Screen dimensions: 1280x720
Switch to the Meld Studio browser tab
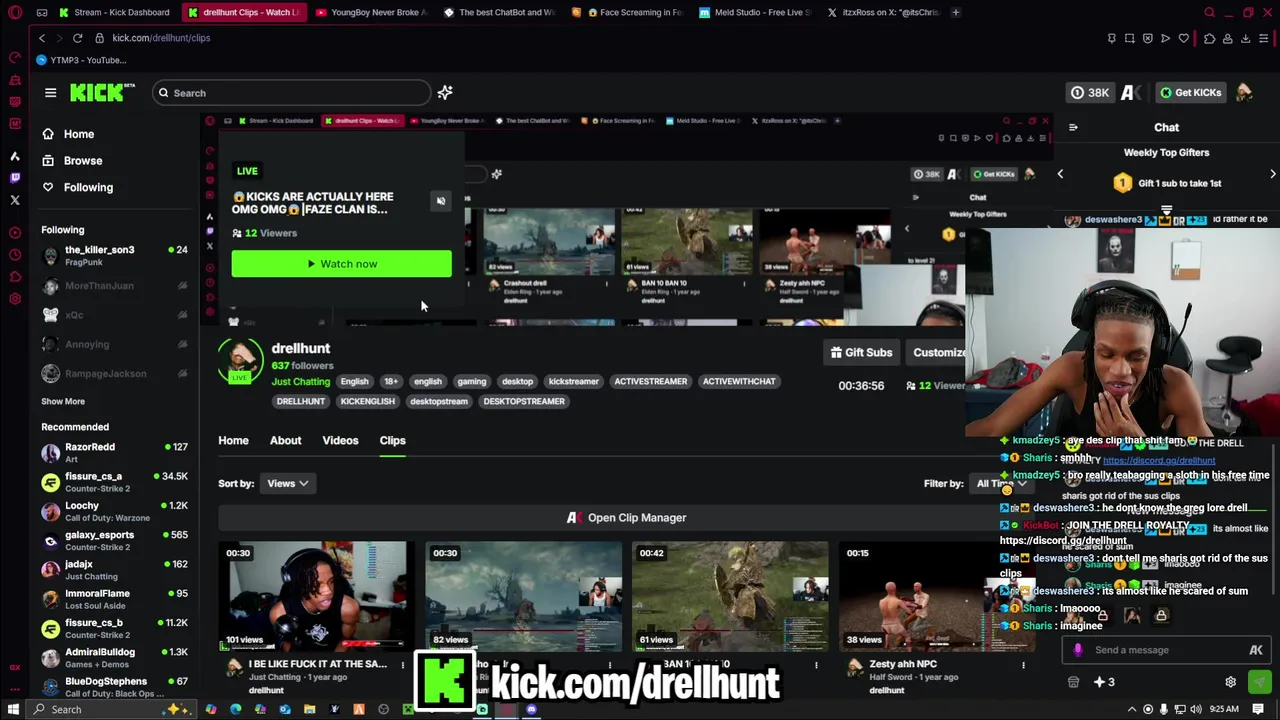click(755, 12)
